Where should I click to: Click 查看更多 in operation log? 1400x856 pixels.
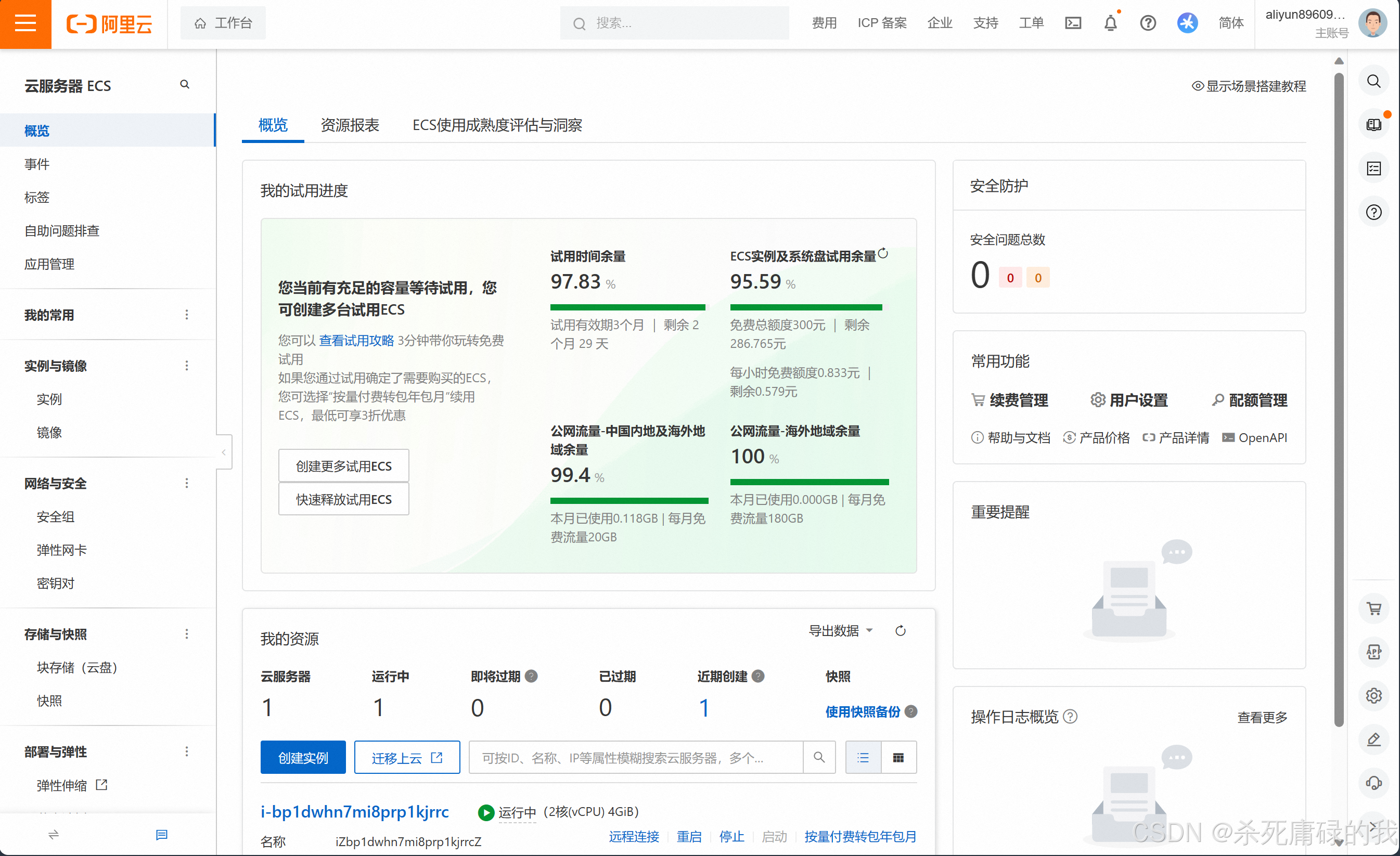point(1262,717)
